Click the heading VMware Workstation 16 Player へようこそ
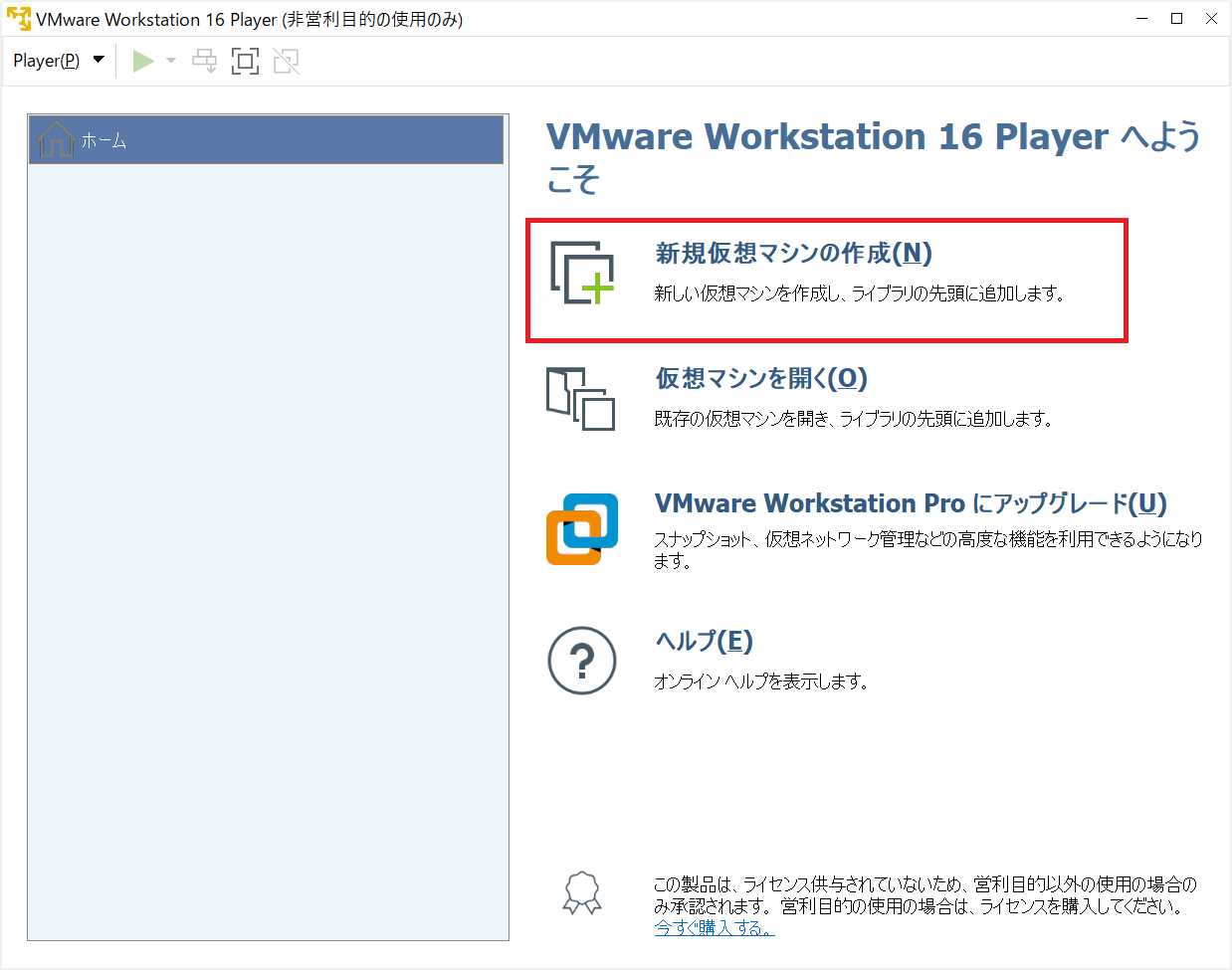 pyautogui.click(x=874, y=157)
